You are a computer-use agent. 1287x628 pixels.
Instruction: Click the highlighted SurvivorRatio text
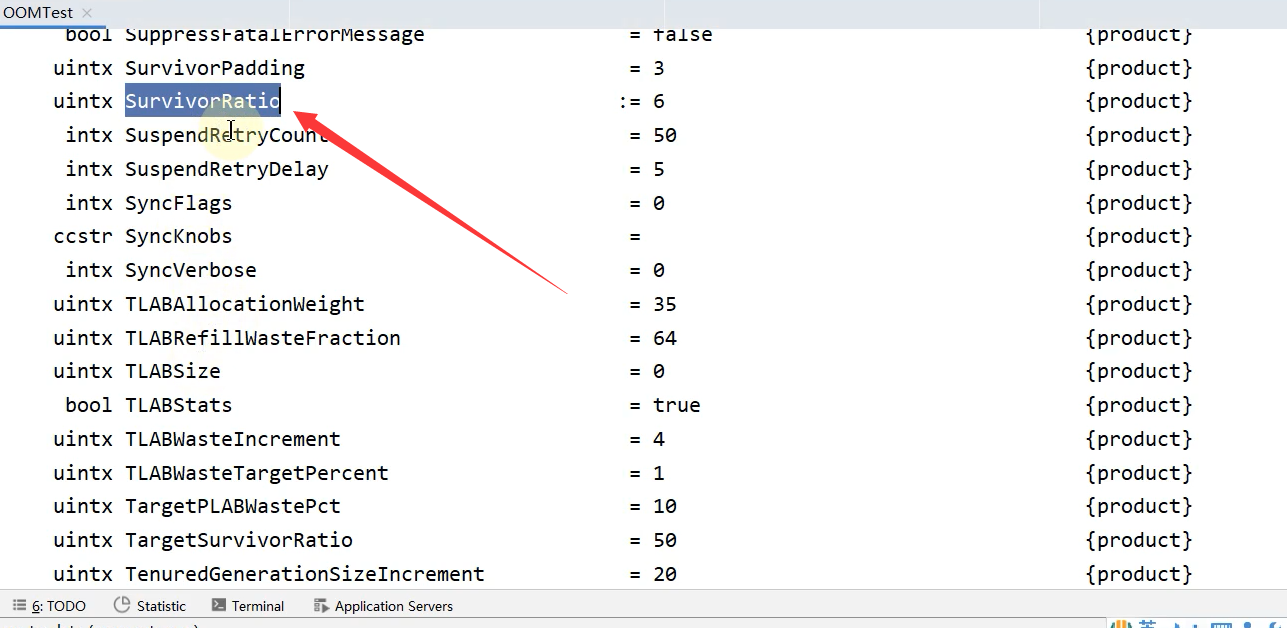click(x=203, y=101)
